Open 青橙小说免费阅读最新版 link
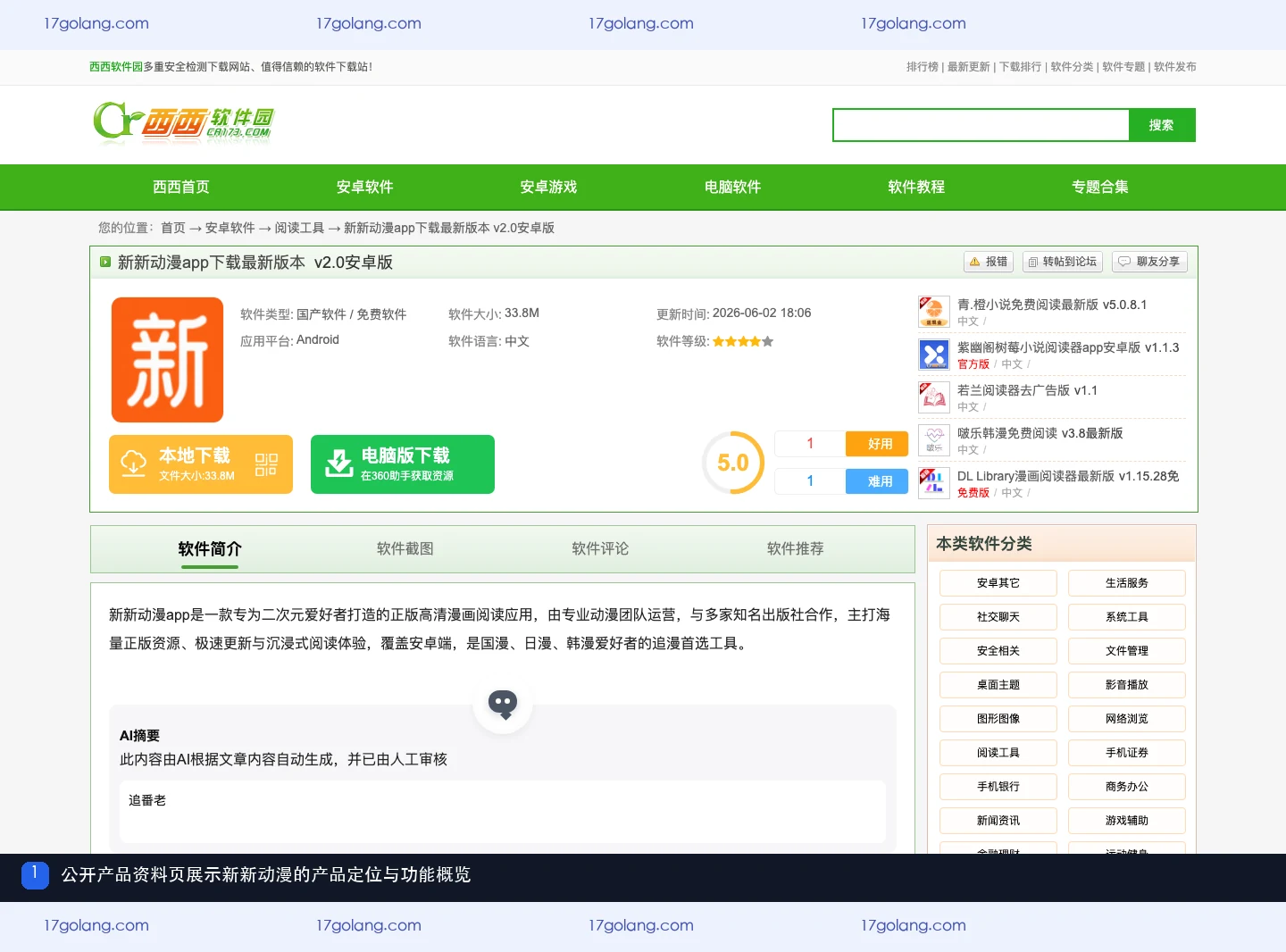This screenshot has height=952, width=1286. pyautogui.click(x=1052, y=305)
